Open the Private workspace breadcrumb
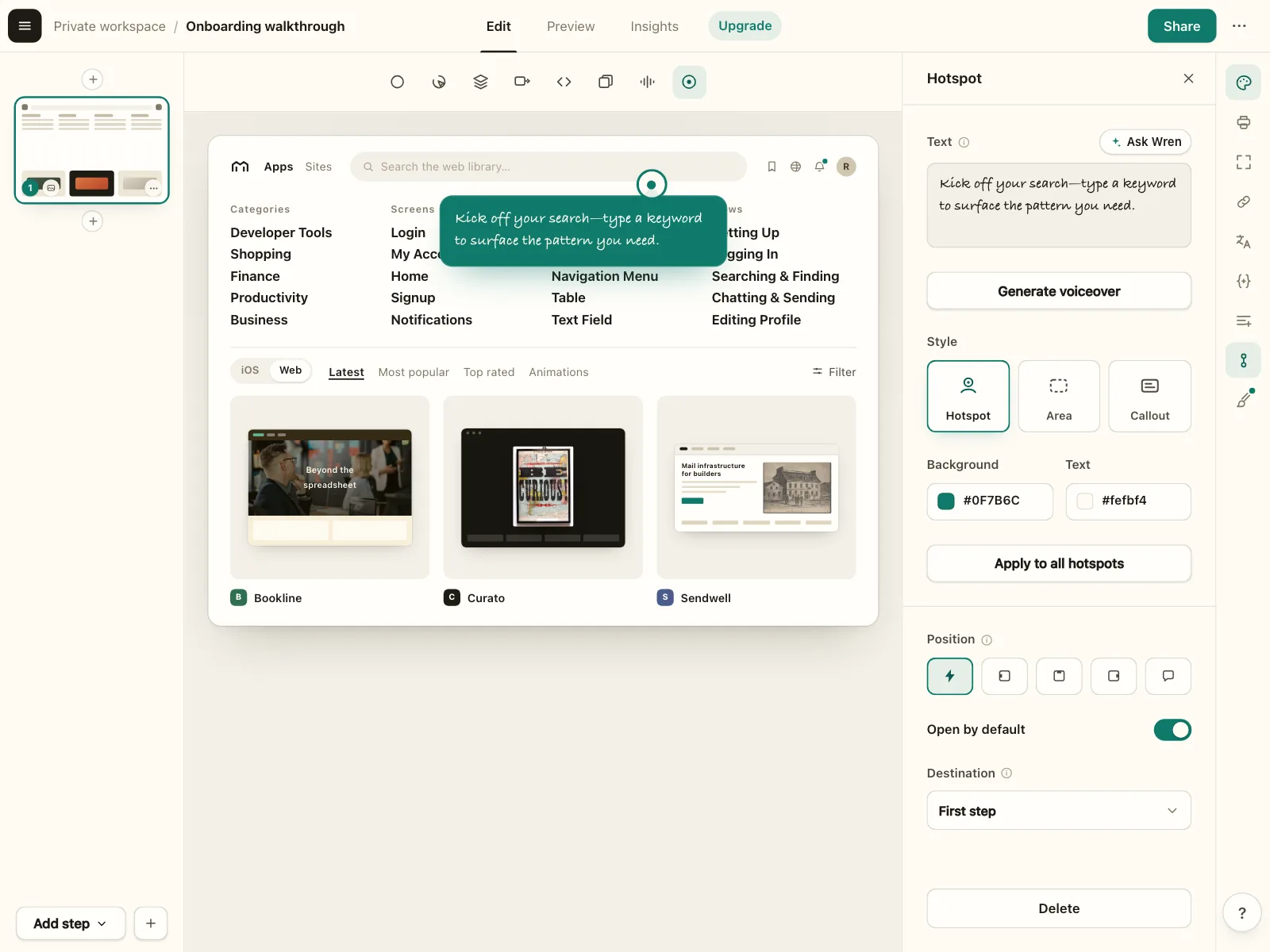Viewport: 1270px width, 952px height. click(110, 26)
